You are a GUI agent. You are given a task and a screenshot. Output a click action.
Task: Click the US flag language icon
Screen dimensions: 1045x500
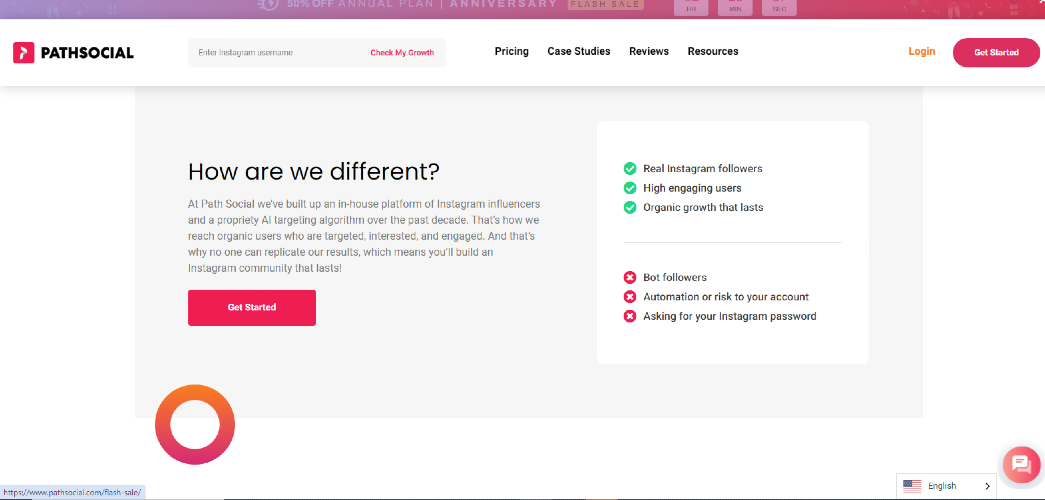pos(912,486)
